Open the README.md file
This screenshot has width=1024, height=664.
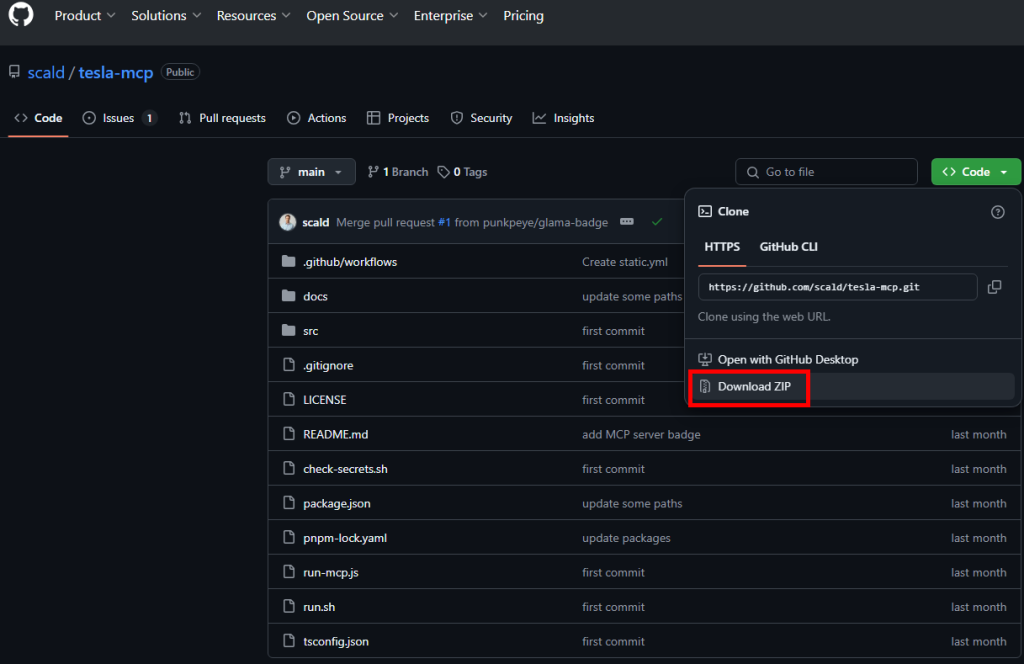pos(336,434)
